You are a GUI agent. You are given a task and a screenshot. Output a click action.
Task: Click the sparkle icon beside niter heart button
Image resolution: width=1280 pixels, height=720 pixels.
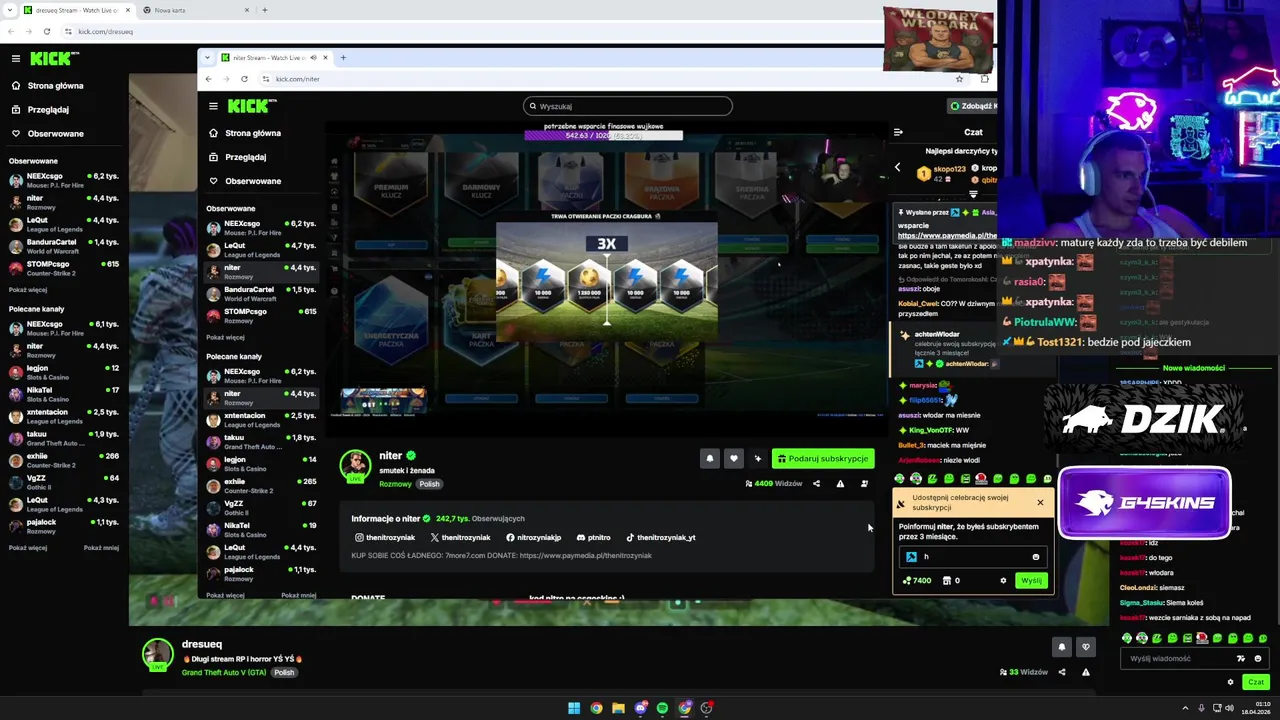pyautogui.click(x=757, y=458)
